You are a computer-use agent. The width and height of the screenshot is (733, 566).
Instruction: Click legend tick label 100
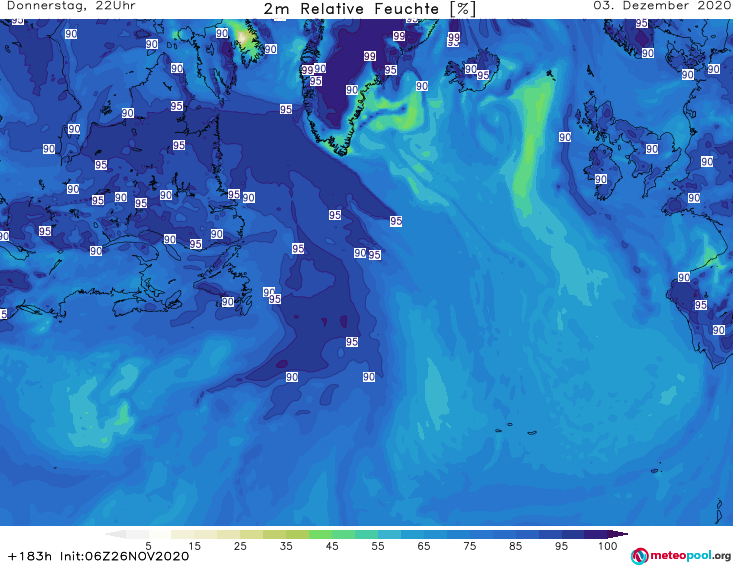608,546
